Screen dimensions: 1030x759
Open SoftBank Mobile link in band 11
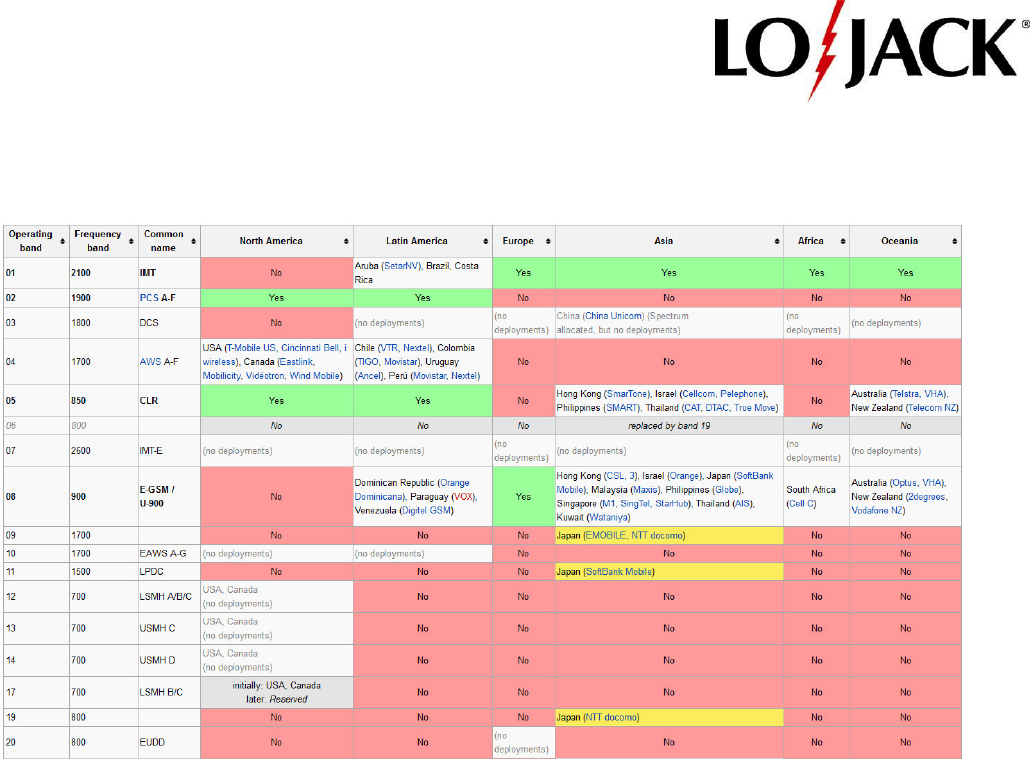619,572
